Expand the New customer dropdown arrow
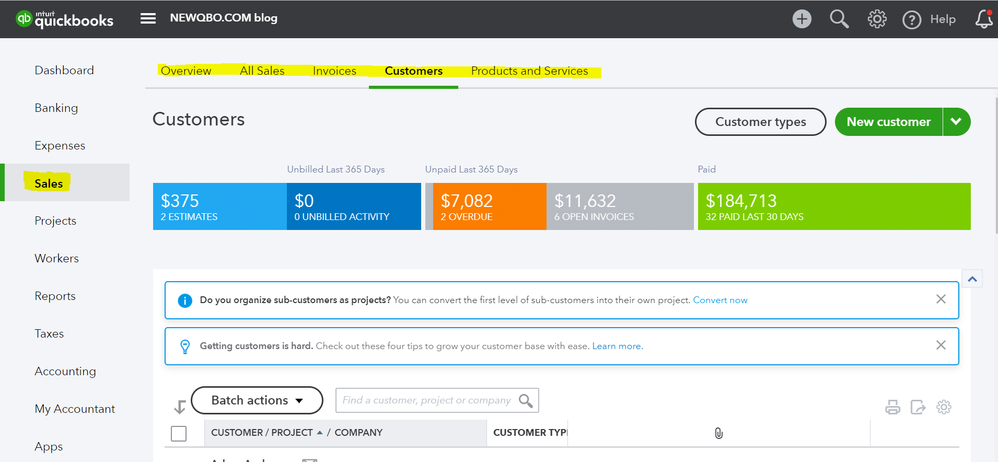The width and height of the screenshot is (998, 462). point(956,122)
